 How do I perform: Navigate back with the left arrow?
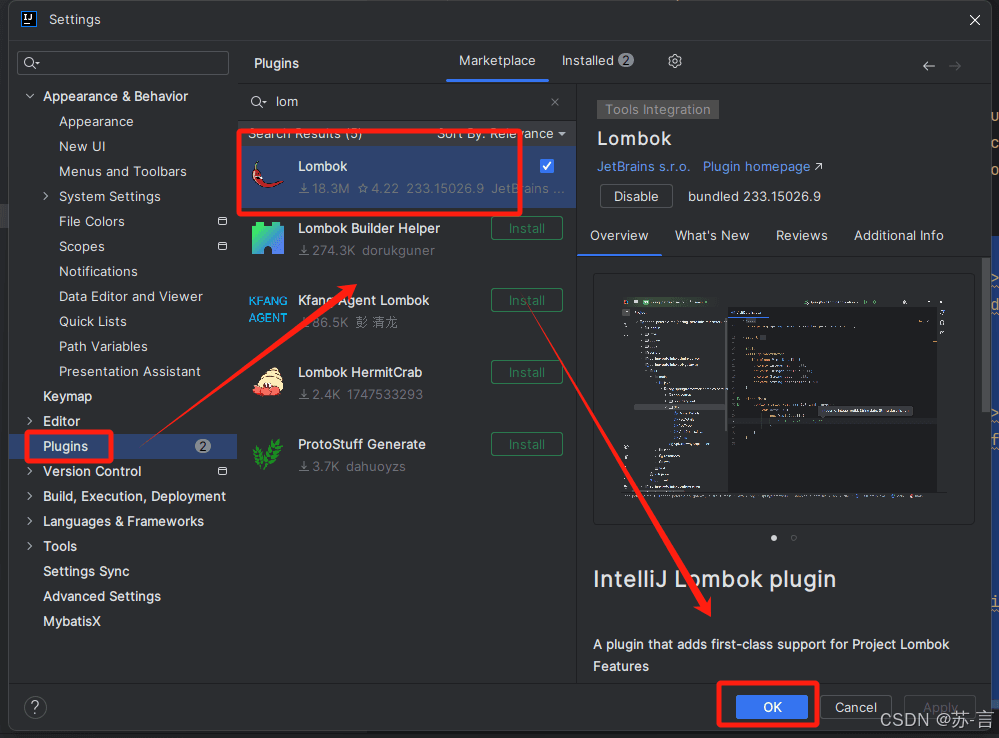point(928,66)
